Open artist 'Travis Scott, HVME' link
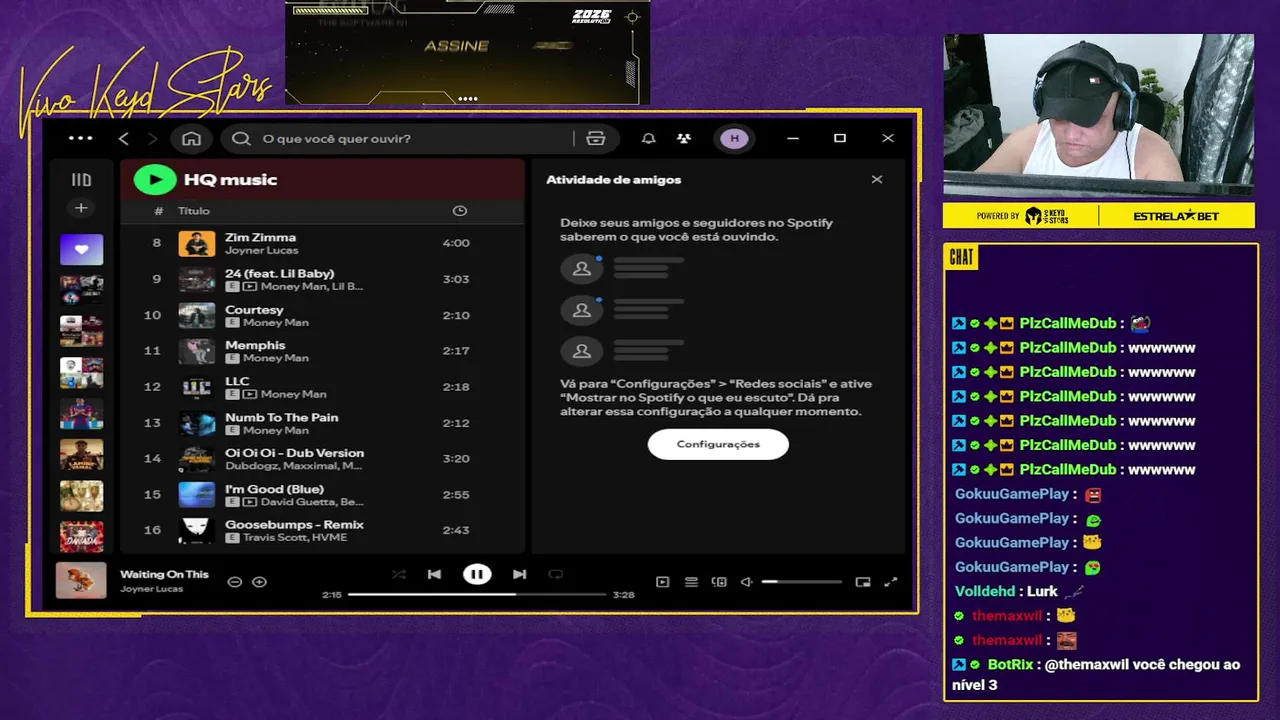1280x720 pixels. tap(294, 538)
